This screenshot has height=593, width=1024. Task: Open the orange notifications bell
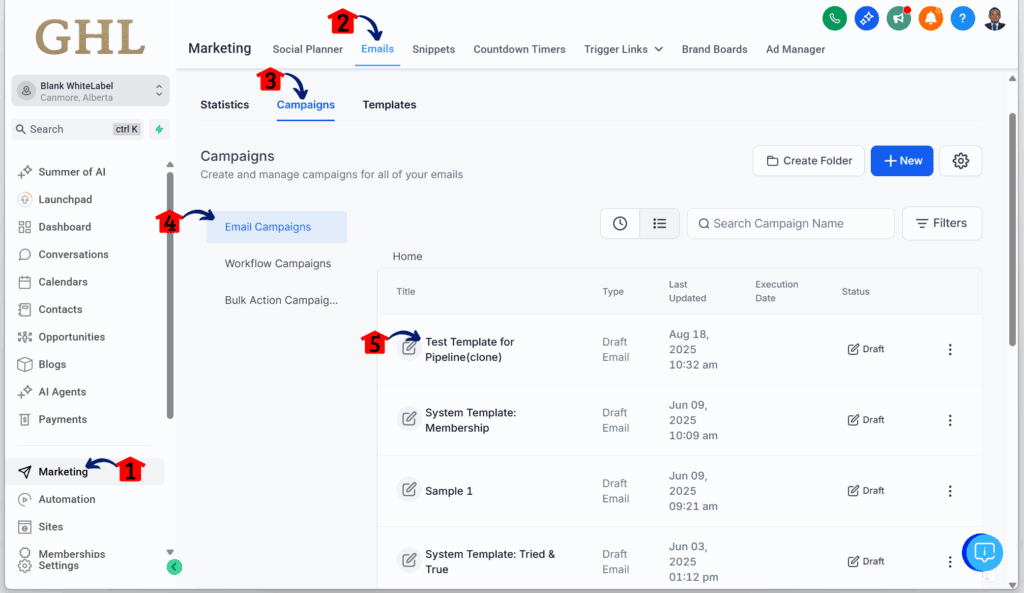(931, 18)
